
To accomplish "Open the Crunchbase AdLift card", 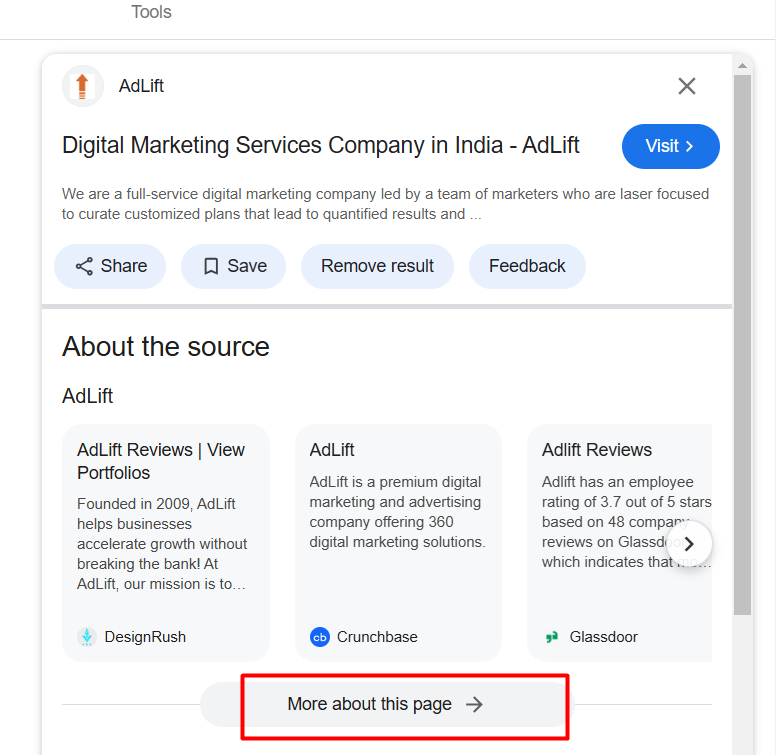I will 398,543.
